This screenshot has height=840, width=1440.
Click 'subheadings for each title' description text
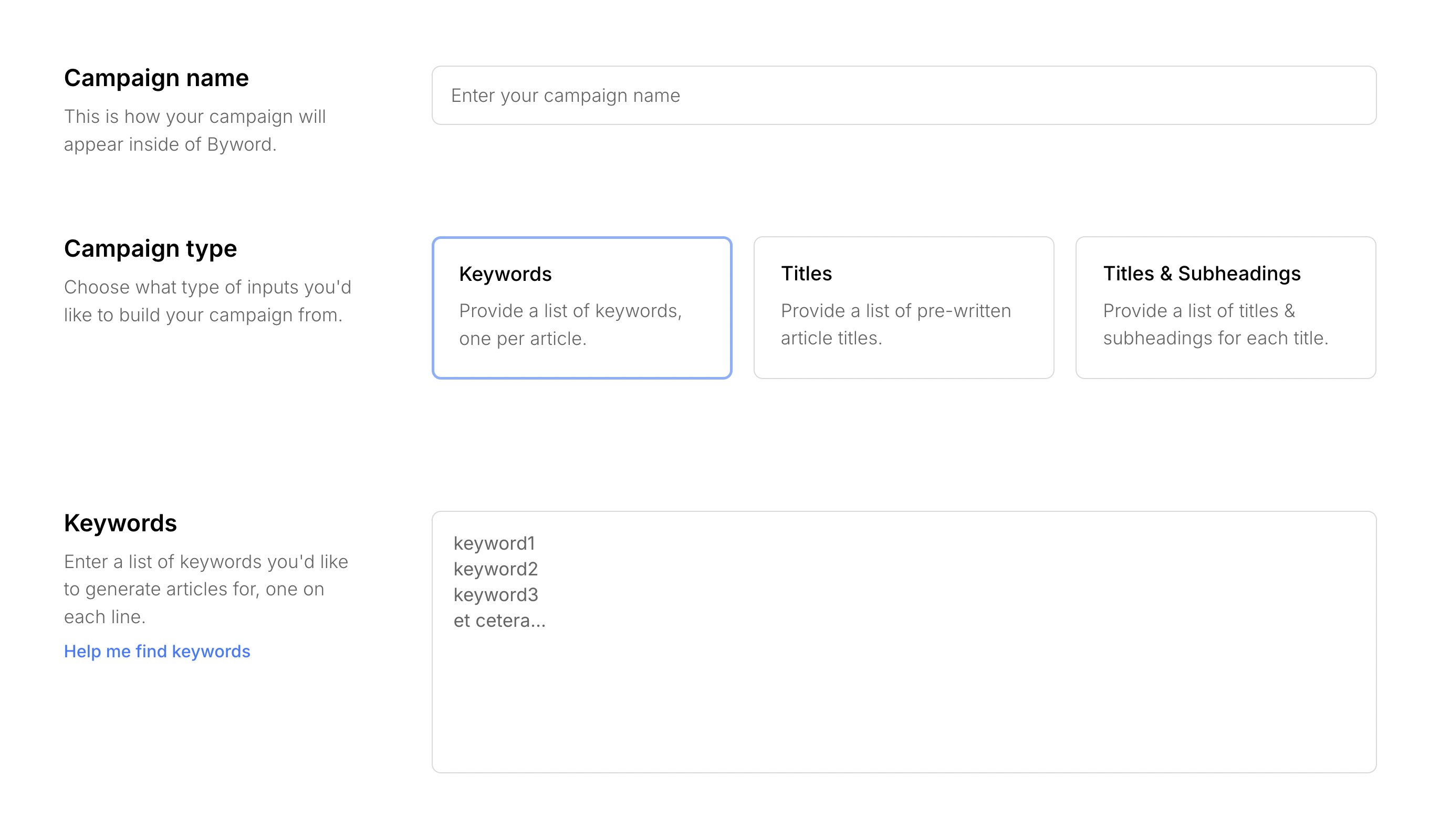click(1215, 338)
